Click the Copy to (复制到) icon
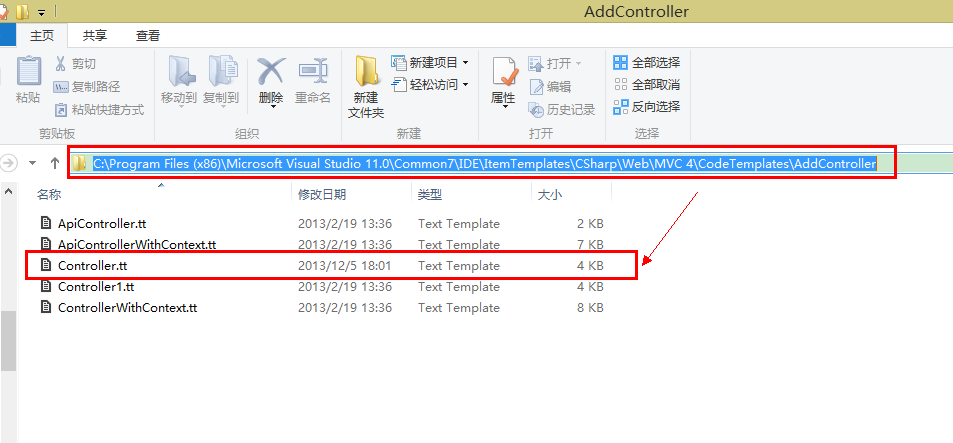953x443 pixels. click(223, 71)
